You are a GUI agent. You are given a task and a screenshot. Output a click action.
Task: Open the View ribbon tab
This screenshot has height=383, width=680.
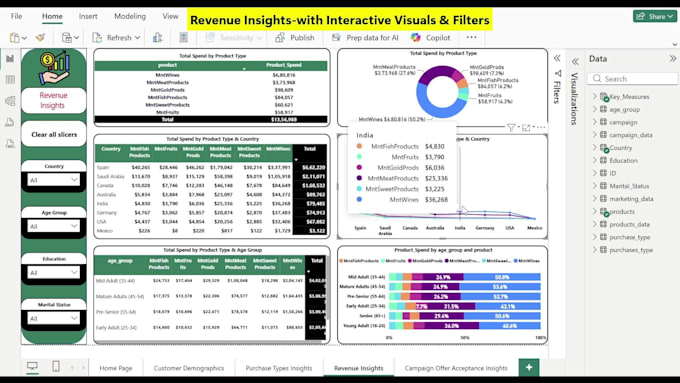coord(170,16)
